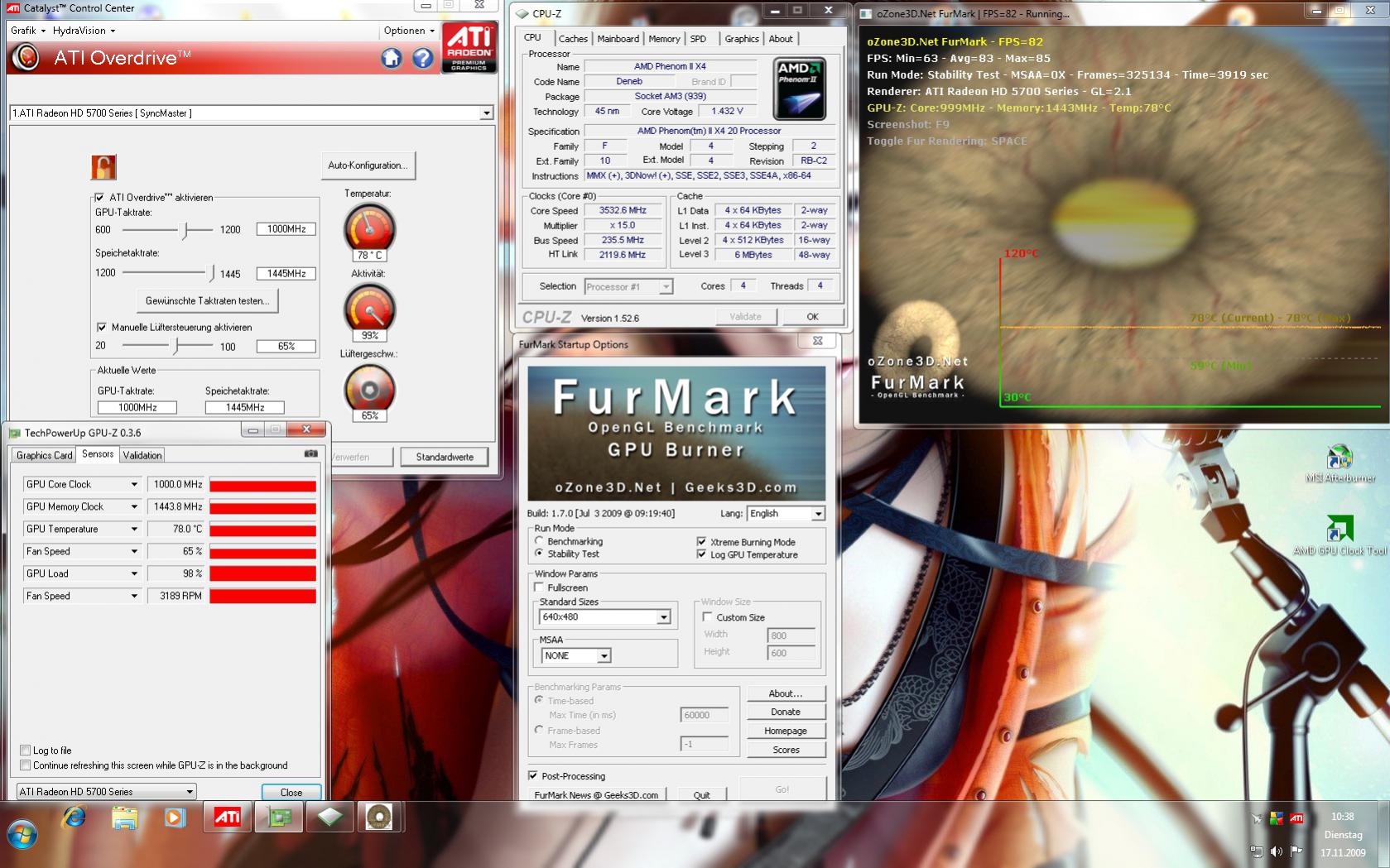
Task: Switch to GPU-Z Graphics Card tab
Action: click(45, 455)
